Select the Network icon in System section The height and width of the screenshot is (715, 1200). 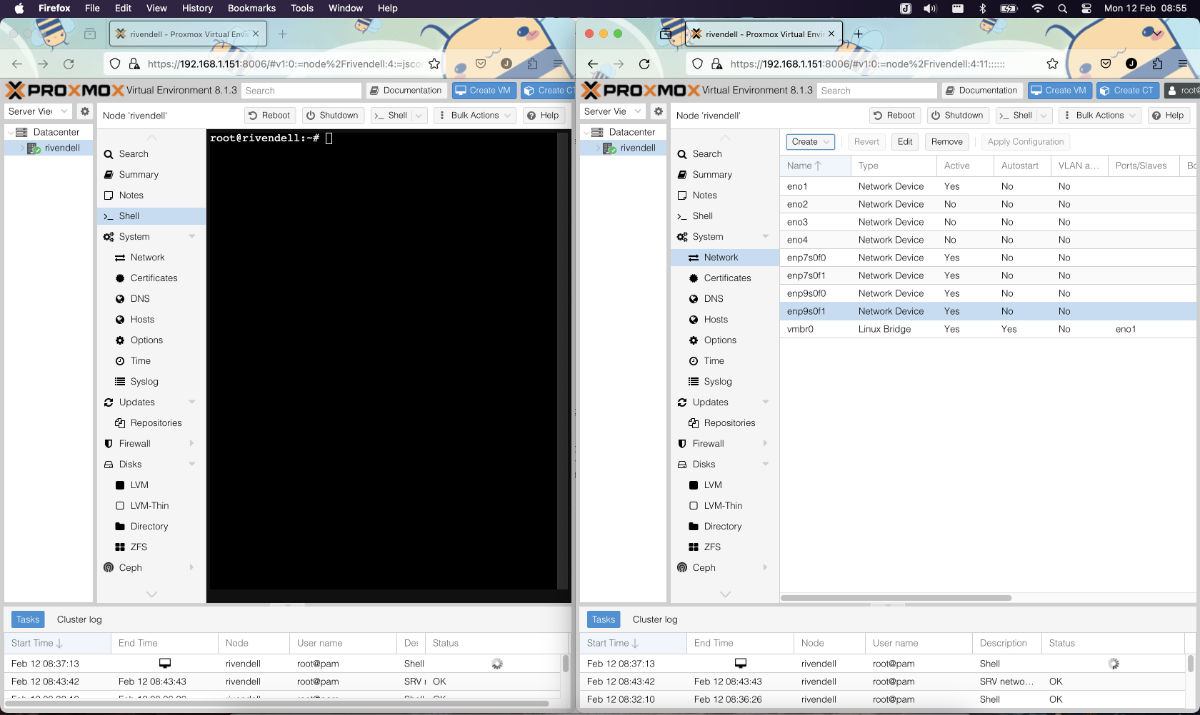(x=691, y=257)
